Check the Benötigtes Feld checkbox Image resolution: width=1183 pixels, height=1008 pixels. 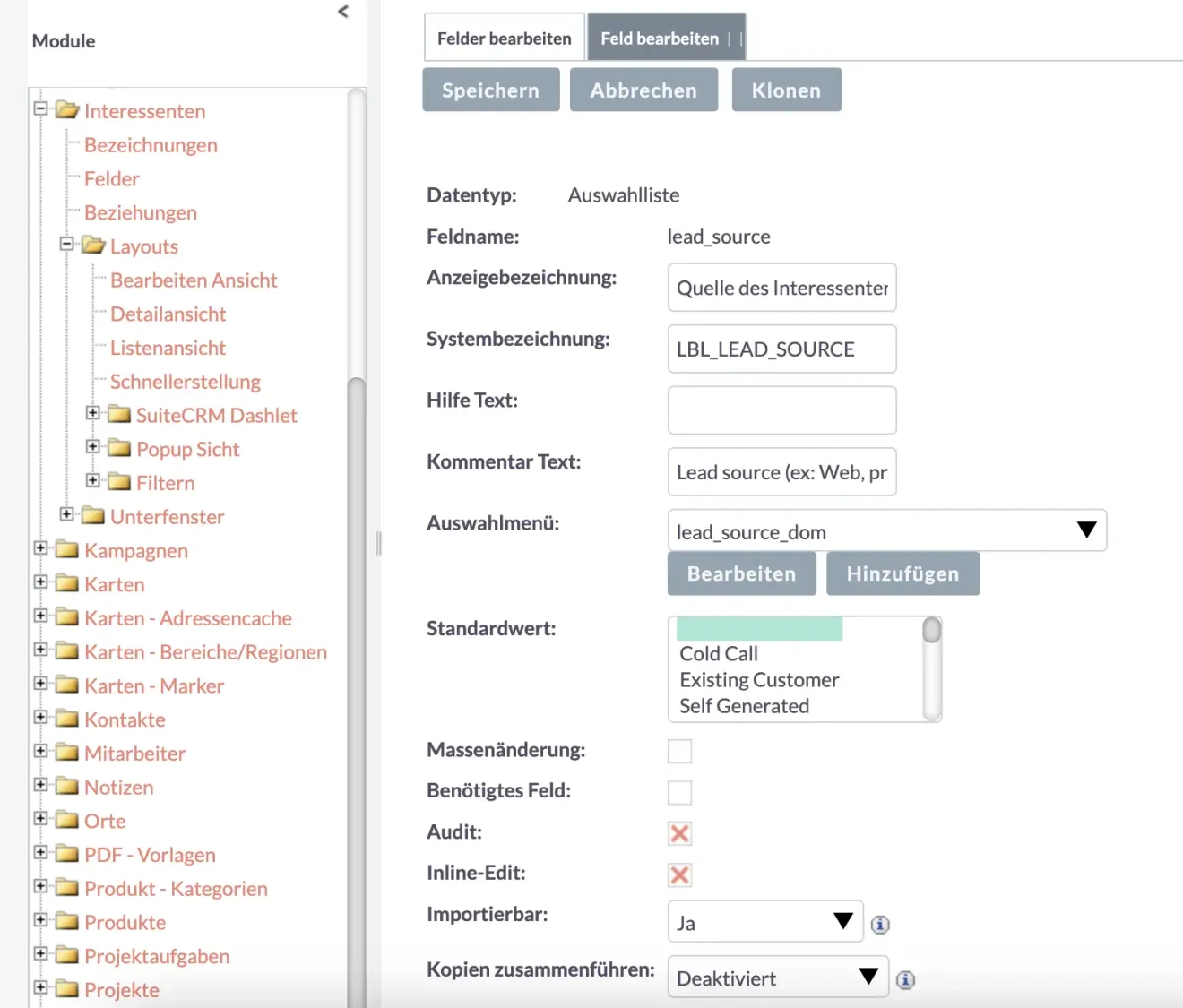tap(679, 792)
